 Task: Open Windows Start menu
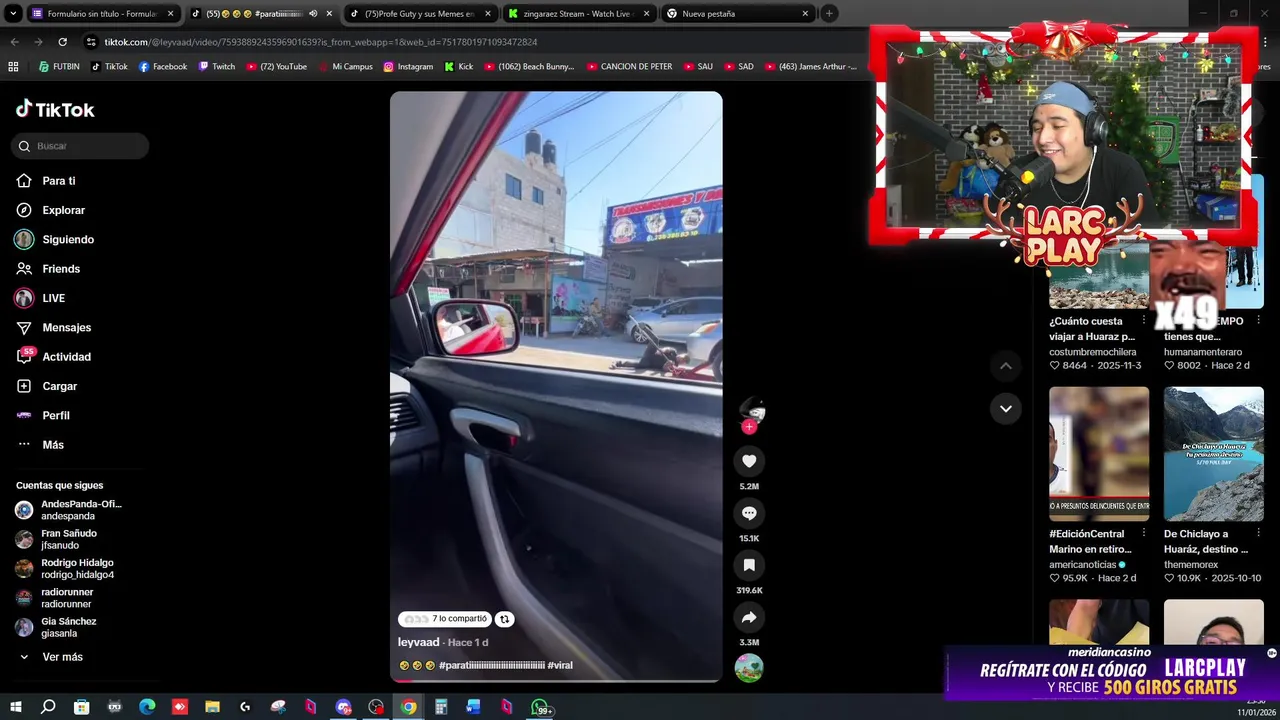pos(15,707)
